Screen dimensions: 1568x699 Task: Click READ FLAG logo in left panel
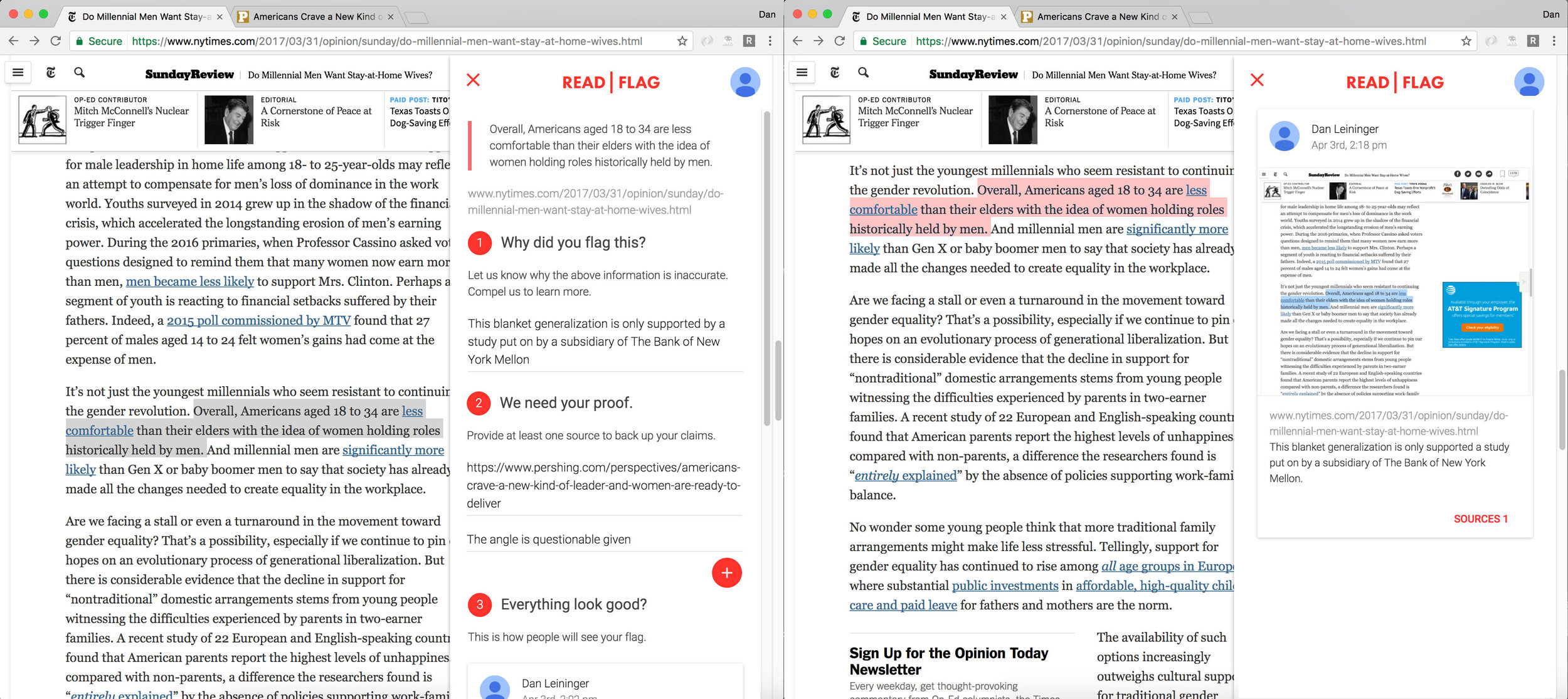[611, 82]
